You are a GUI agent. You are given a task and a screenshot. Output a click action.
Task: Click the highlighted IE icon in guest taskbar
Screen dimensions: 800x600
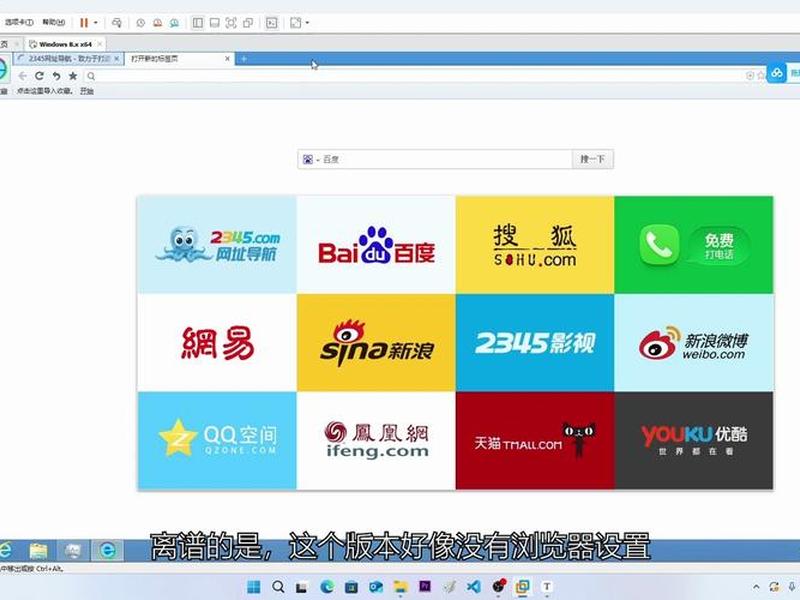coord(108,550)
